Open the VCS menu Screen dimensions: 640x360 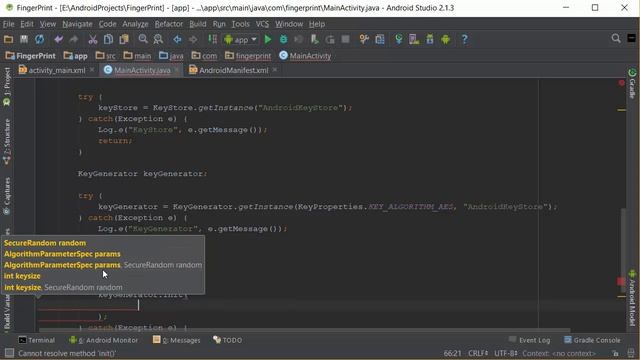pos(262,24)
